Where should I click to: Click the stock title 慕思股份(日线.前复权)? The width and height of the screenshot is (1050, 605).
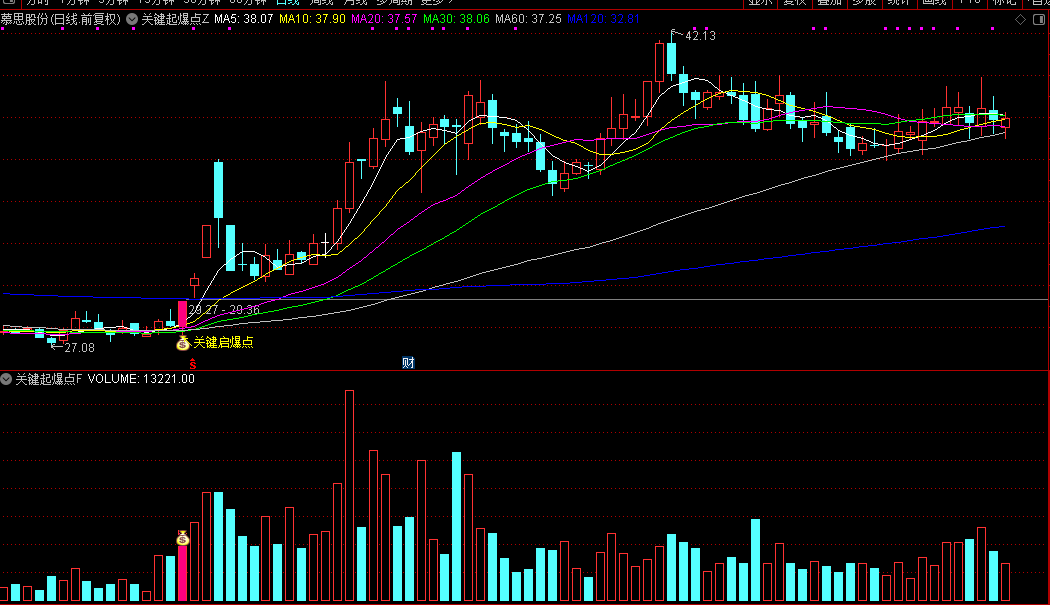point(61,19)
